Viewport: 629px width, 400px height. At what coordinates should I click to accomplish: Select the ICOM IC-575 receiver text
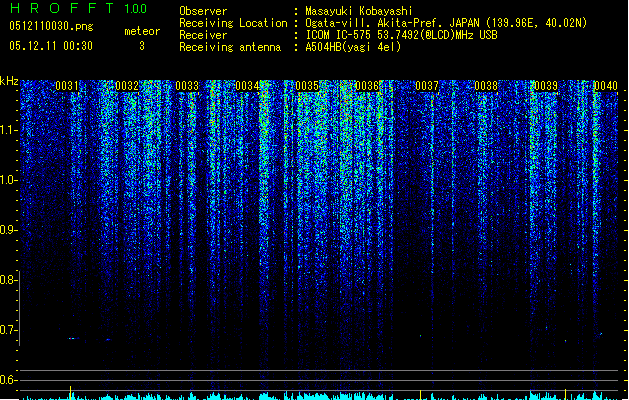pyautogui.click(x=401, y=35)
